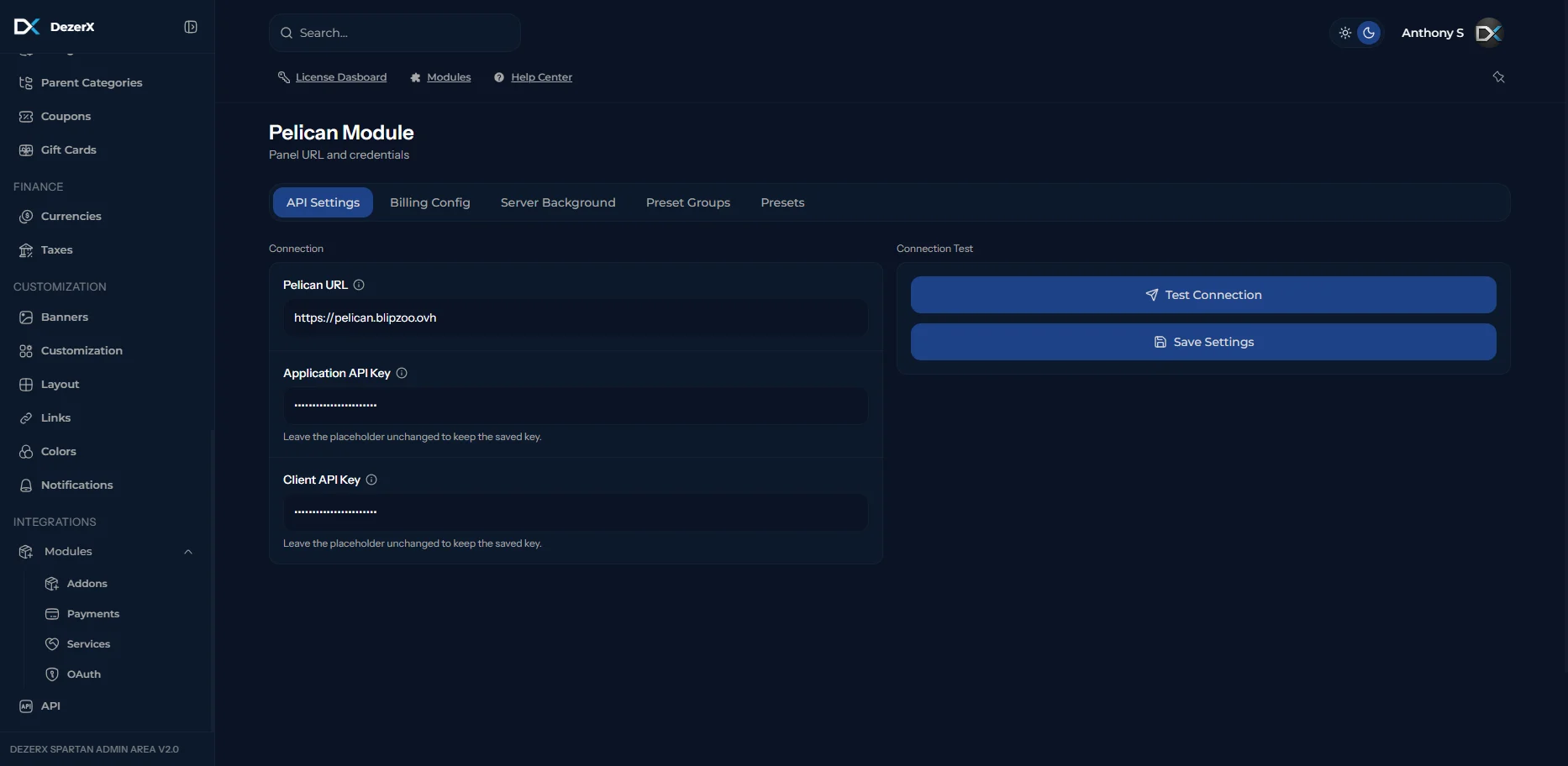Viewport: 1568px width, 766px height.
Task: Open the Modules link in top bar
Action: pyautogui.click(x=449, y=77)
